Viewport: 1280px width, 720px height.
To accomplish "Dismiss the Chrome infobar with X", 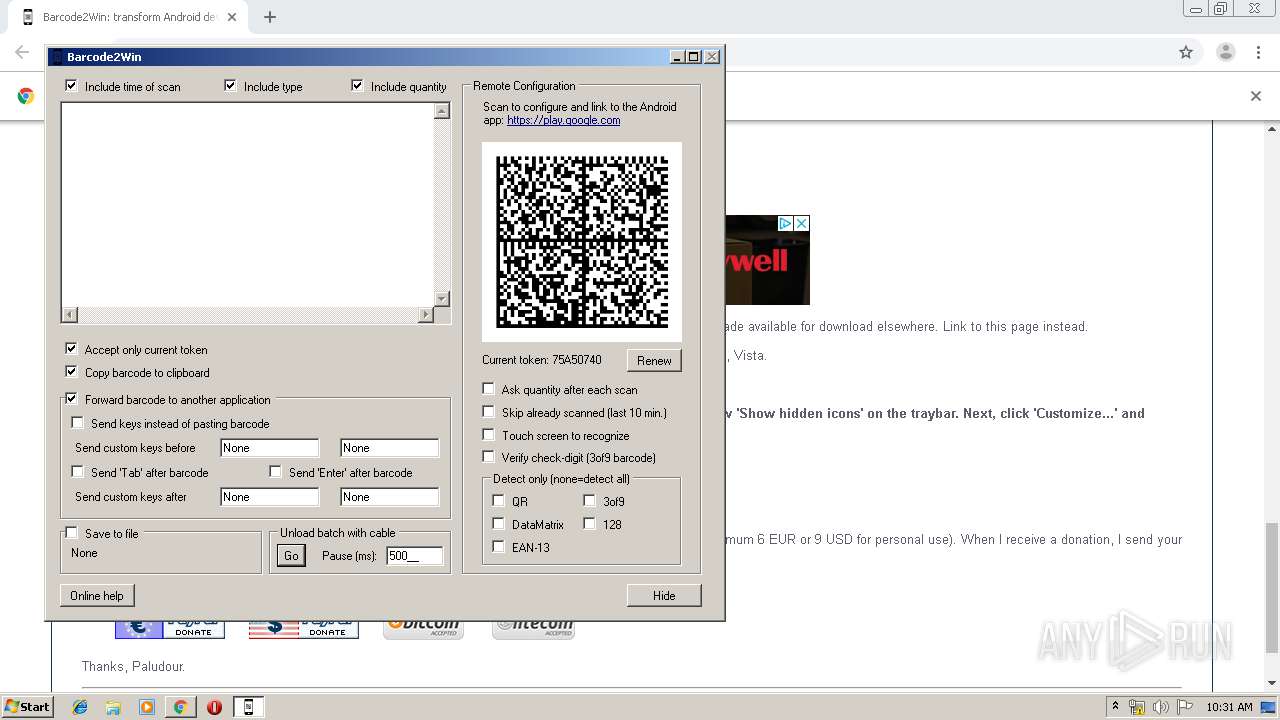I will [x=1256, y=96].
